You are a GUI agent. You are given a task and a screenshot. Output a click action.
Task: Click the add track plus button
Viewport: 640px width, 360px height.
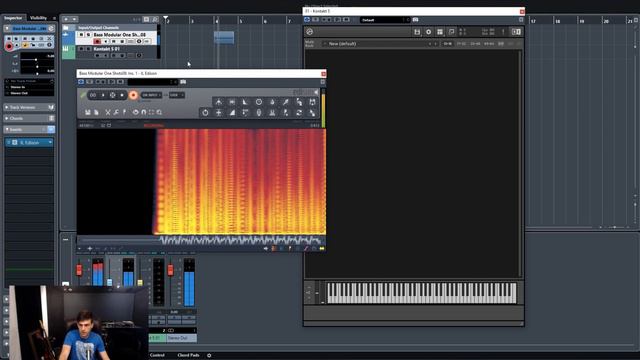pyautogui.click(x=66, y=19)
